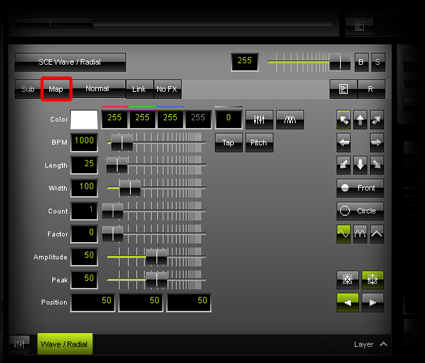Click the Peak value field
The image size is (425, 363).
[84, 280]
